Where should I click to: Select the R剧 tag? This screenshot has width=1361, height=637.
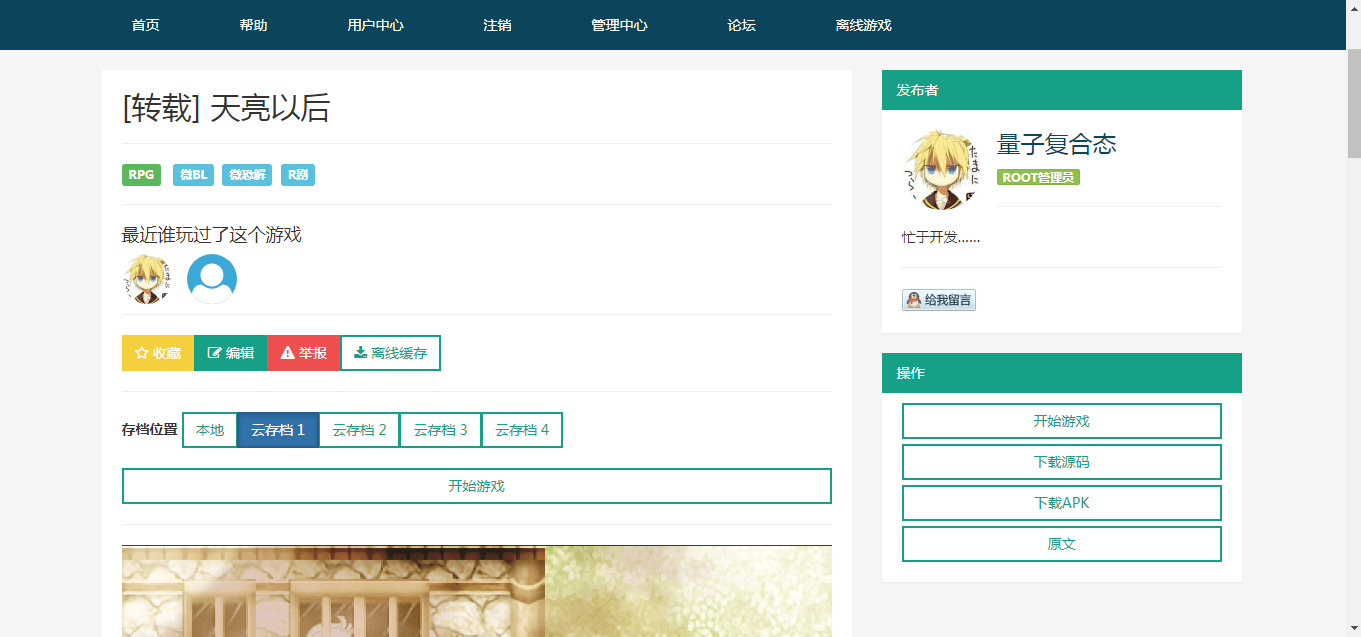[x=298, y=175]
